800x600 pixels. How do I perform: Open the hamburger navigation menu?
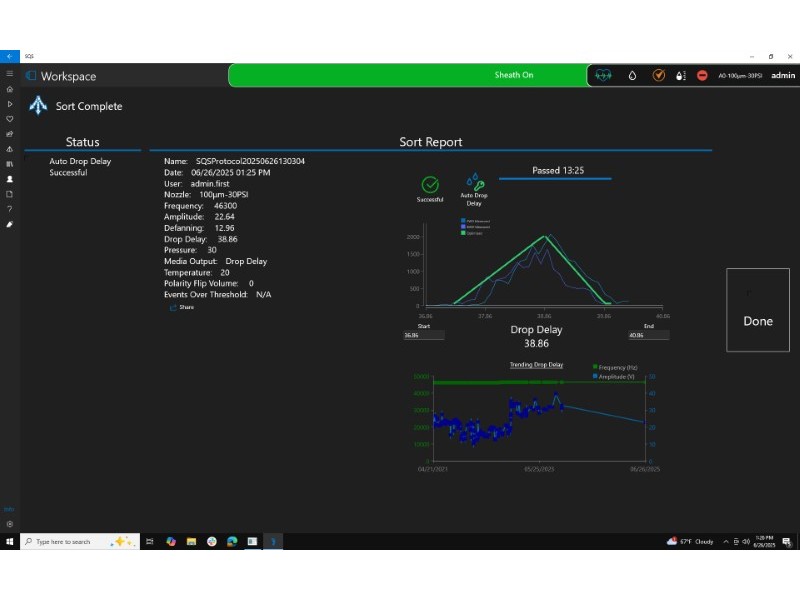[x=10, y=74]
